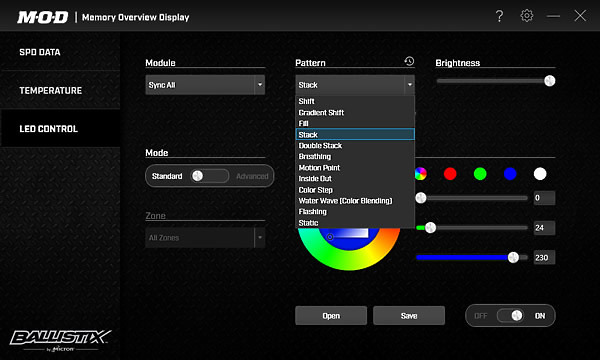Screen dimensions: 600x360
Task: Select the red color swatch
Action: tap(450, 174)
